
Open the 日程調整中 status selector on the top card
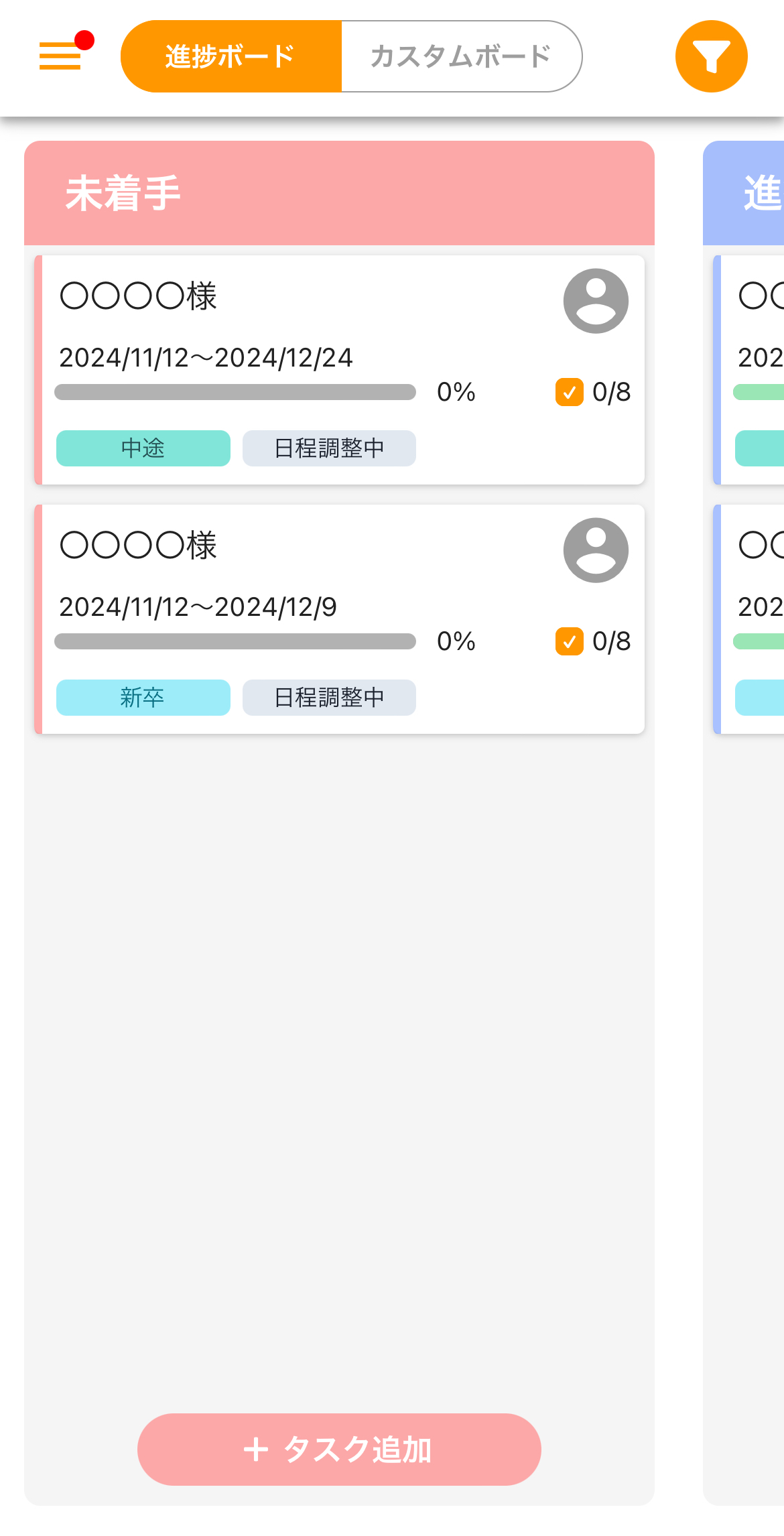click(x=329, y=448)
